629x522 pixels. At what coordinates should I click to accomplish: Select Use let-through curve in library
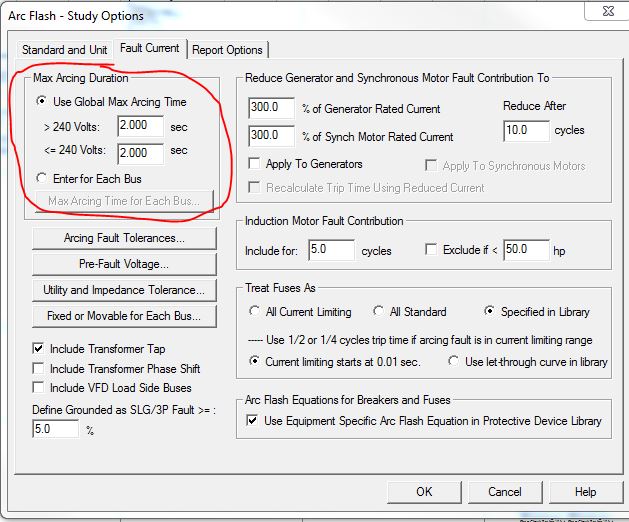tap(455, 361)
